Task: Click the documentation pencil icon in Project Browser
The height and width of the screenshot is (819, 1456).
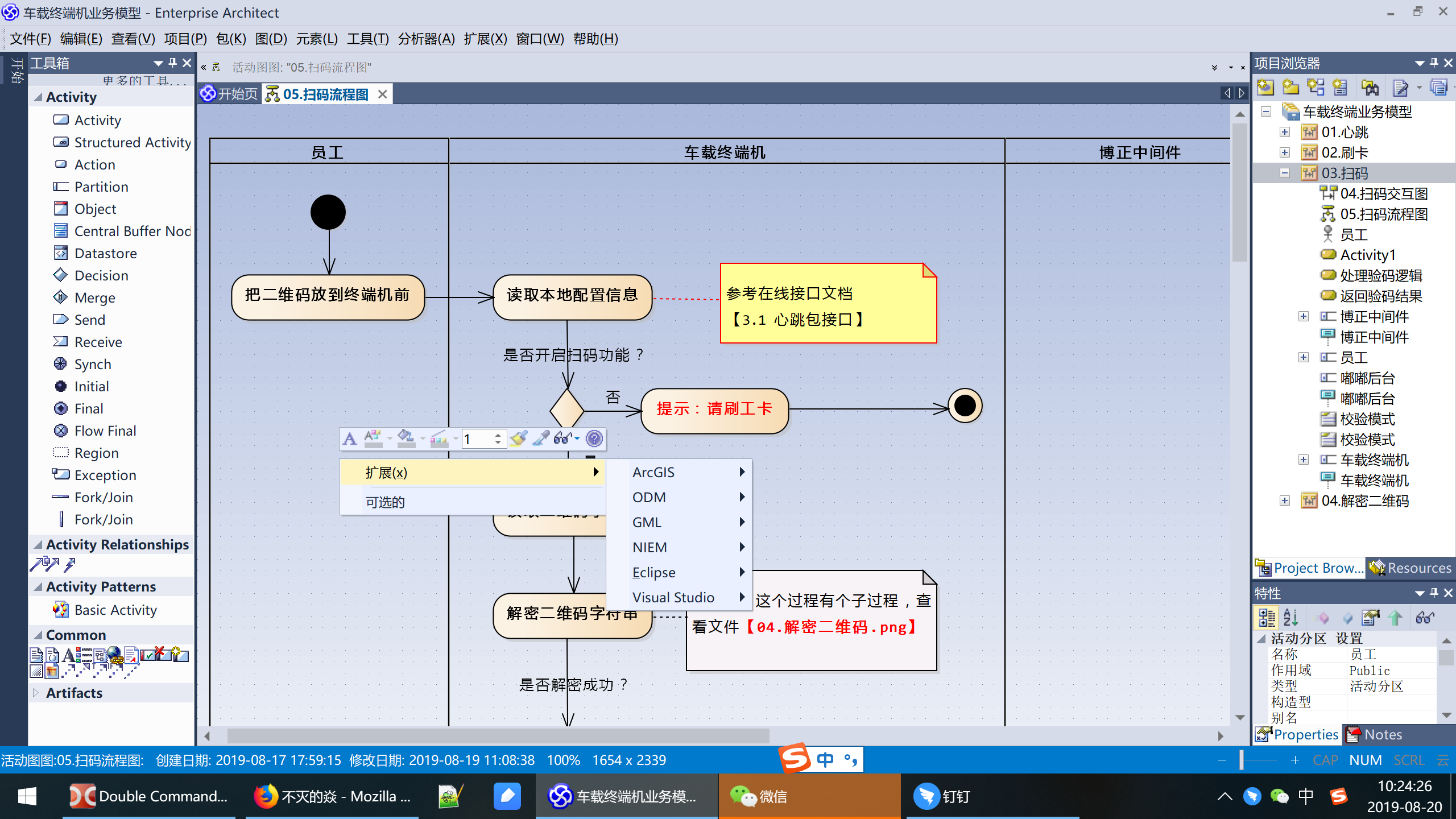Action: point(1400,88)
